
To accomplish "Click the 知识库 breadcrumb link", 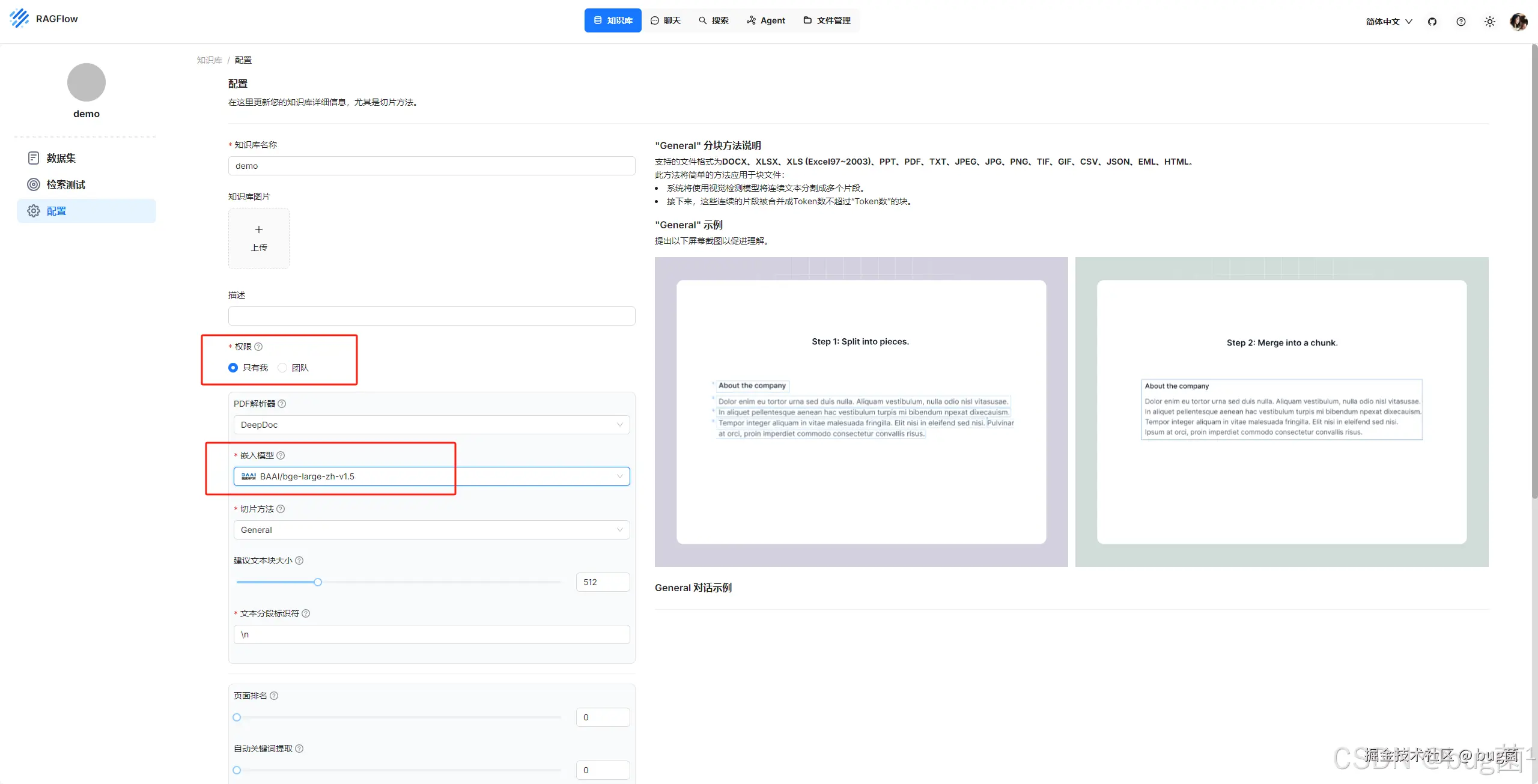I will pos(209,60).
